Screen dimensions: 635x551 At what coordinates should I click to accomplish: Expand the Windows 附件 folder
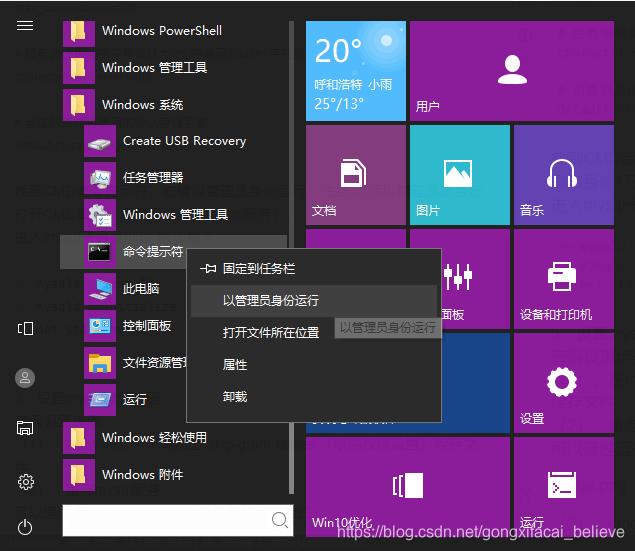click(x=174, y=474)
